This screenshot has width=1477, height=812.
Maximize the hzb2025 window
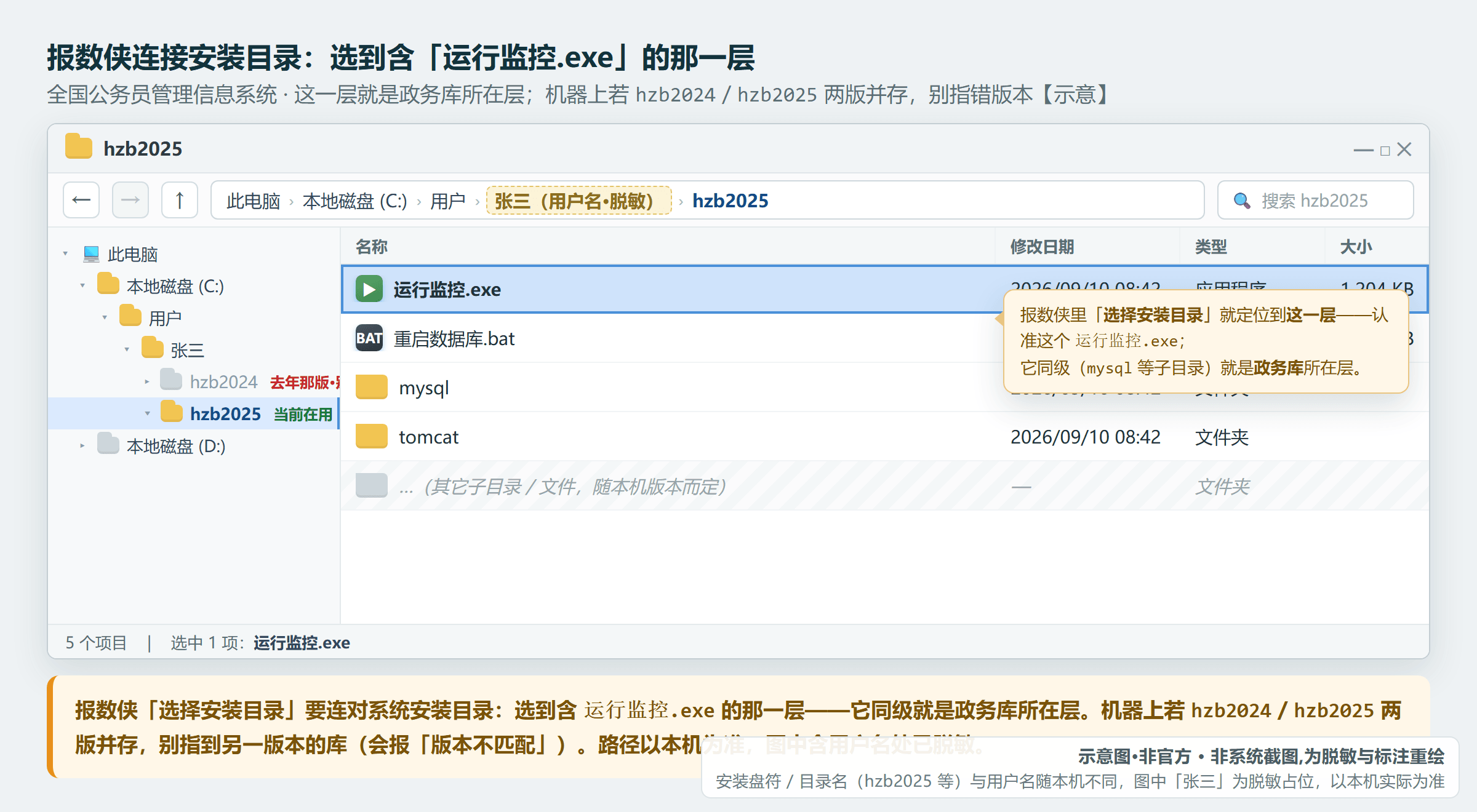(1385, 150)
